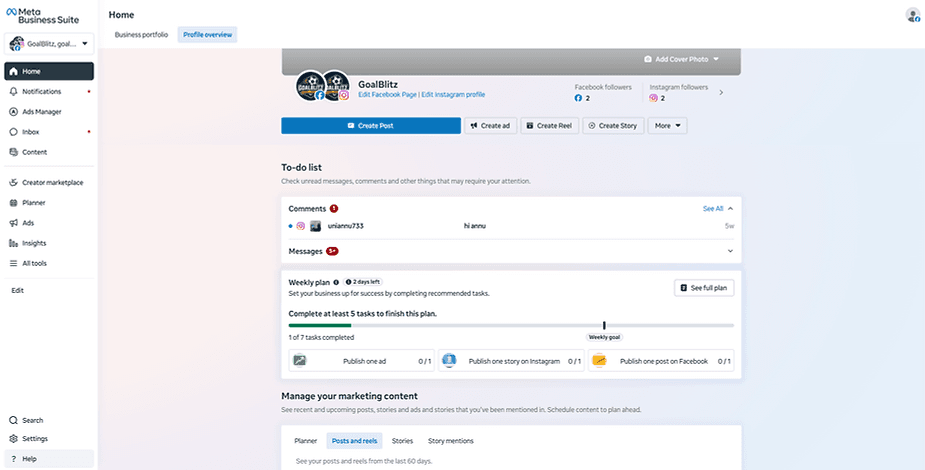The image size is (925, 470).
Task: Switch to the Profile overview tab
Action: coord(207,35)
